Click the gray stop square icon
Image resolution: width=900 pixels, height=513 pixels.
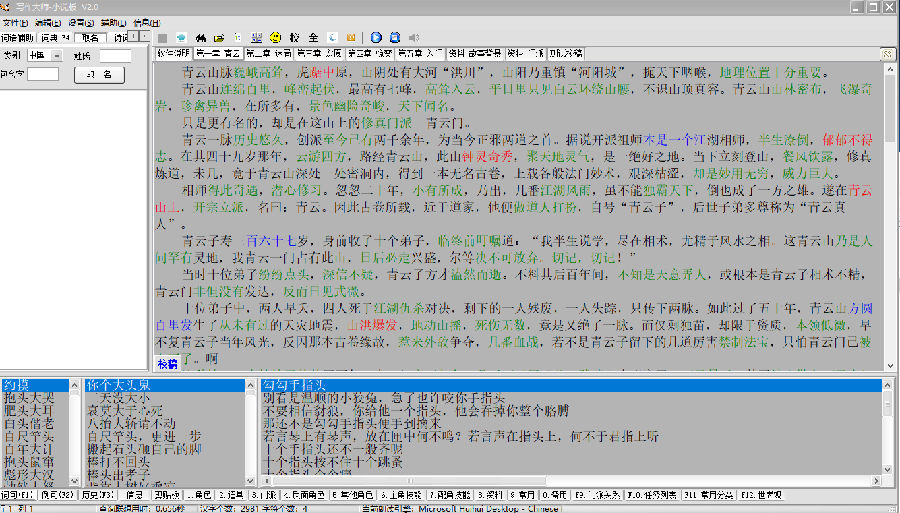(x=162, y=38)
